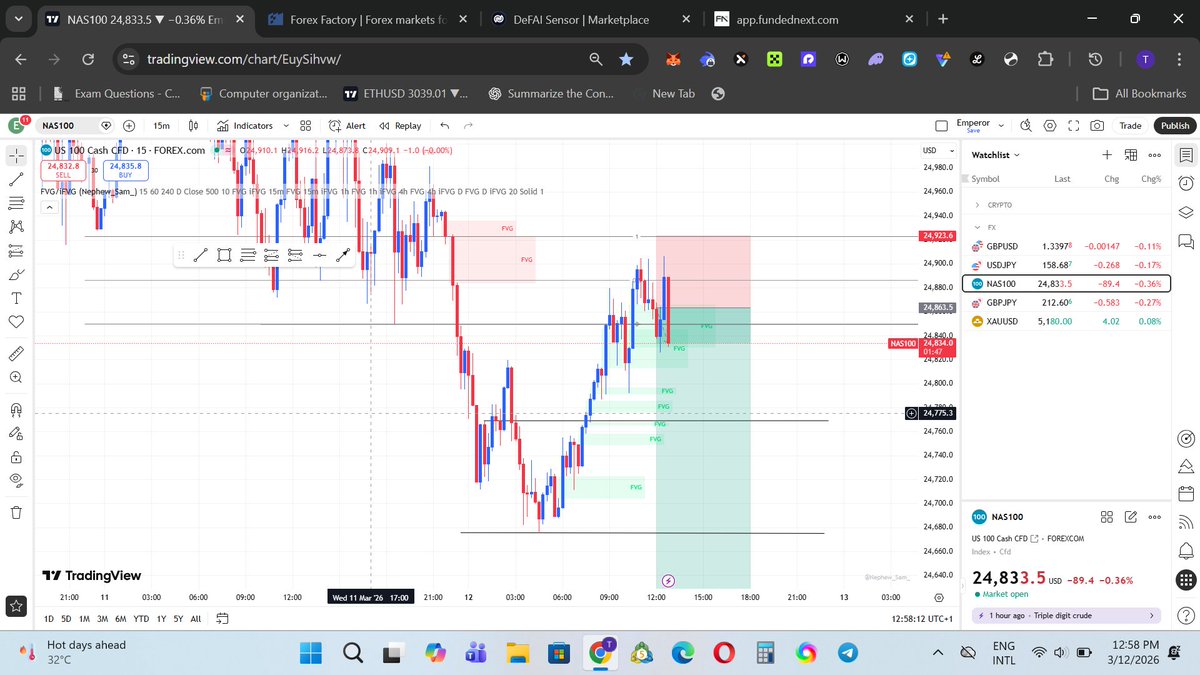
Task: Open the Indicators dialog
Action: 245,126
